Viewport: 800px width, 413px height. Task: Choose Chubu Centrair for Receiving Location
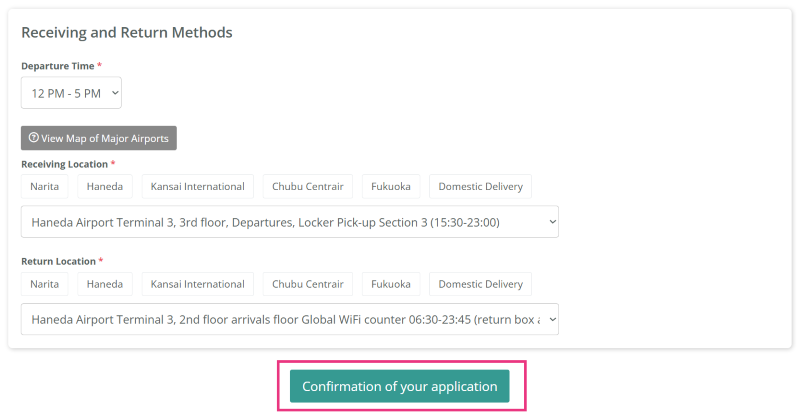pos(308,186)
